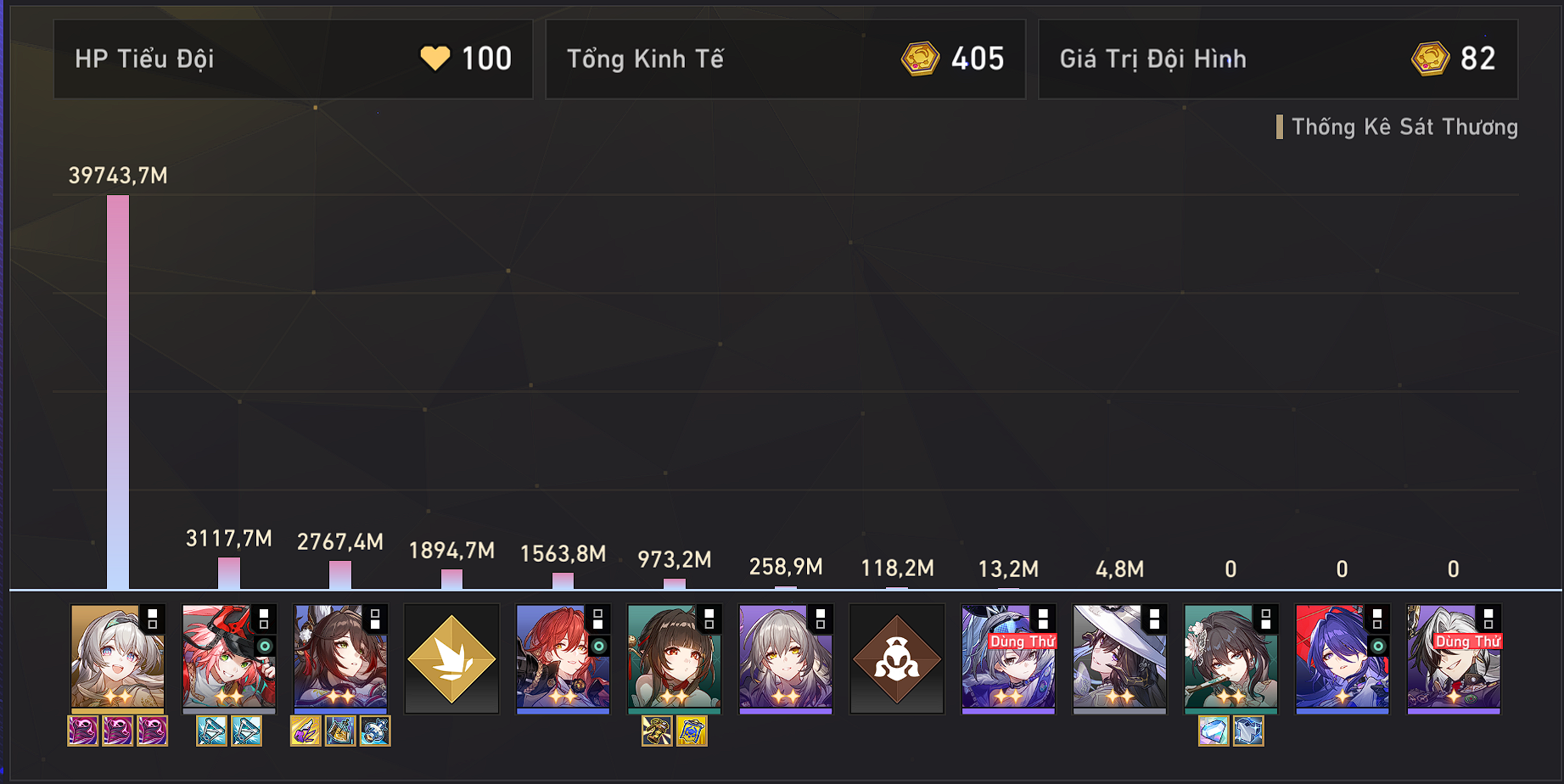Click the silver armor equipment icon
The width and height of the screenshot is (1564, 784).
[x=1248, y=731]
